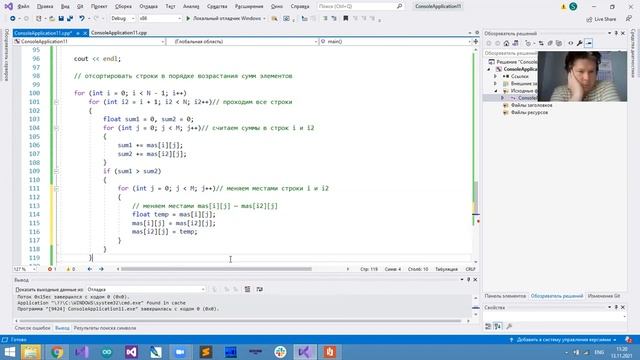Image resolution: width=640 pixels, height=360 pixels.
Task: Click the Save All icon in toolbar
Action: [x=70, y=18]
